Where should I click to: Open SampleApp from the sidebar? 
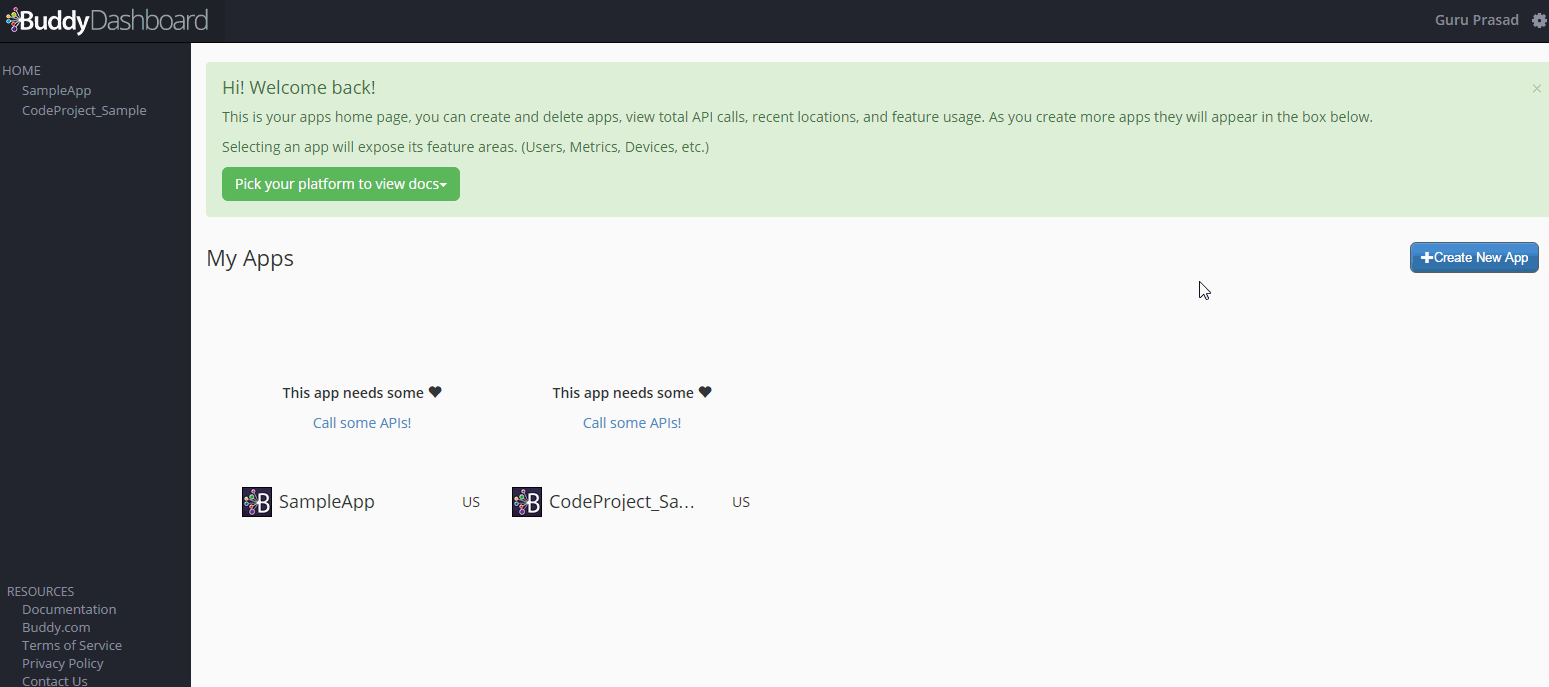(57, 91)
